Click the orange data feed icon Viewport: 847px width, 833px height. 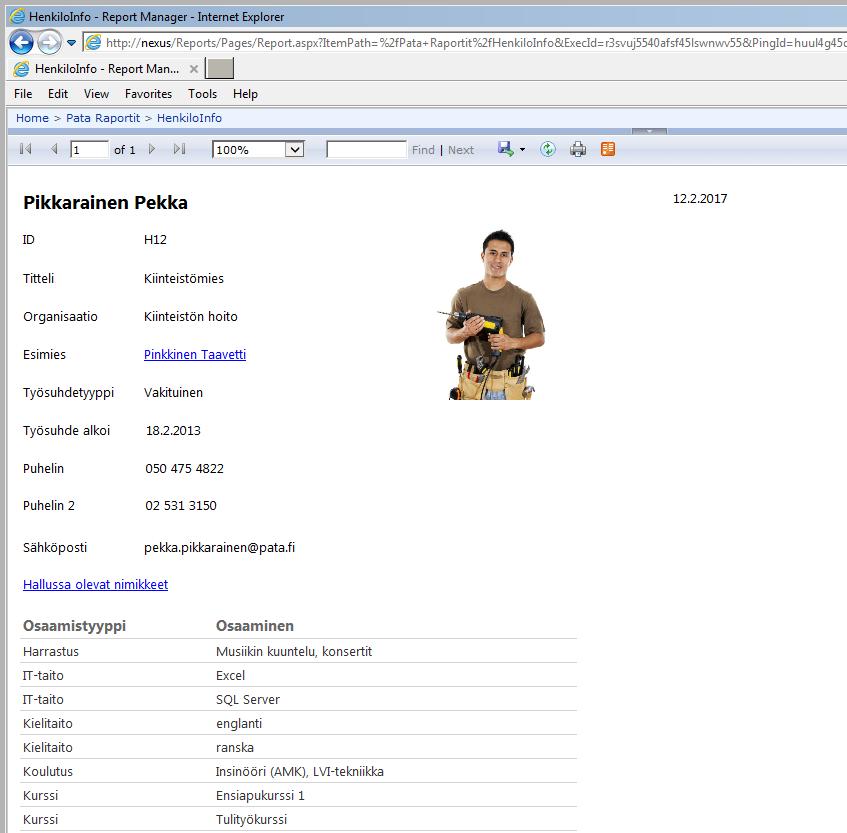(x=608, y=149)
